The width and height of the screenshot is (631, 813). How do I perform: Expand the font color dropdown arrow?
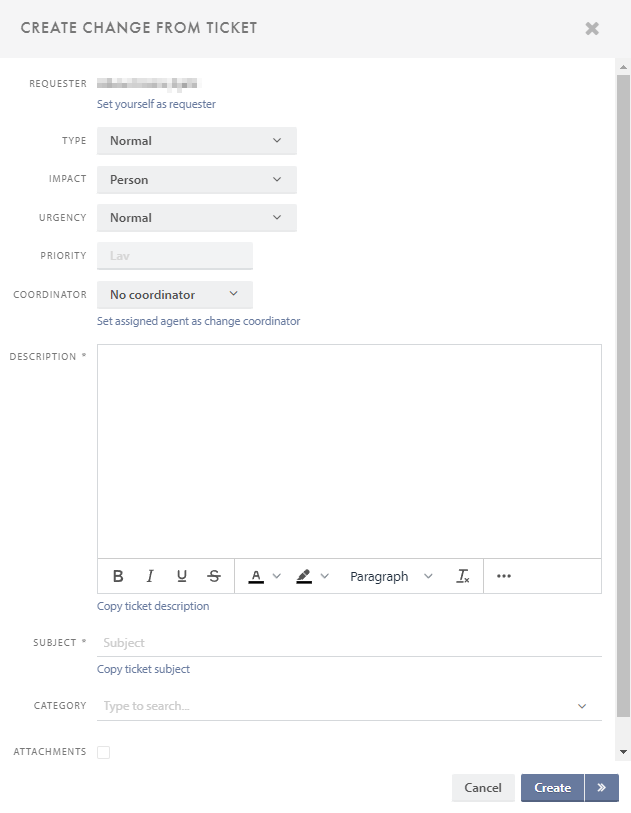[276, 576]
